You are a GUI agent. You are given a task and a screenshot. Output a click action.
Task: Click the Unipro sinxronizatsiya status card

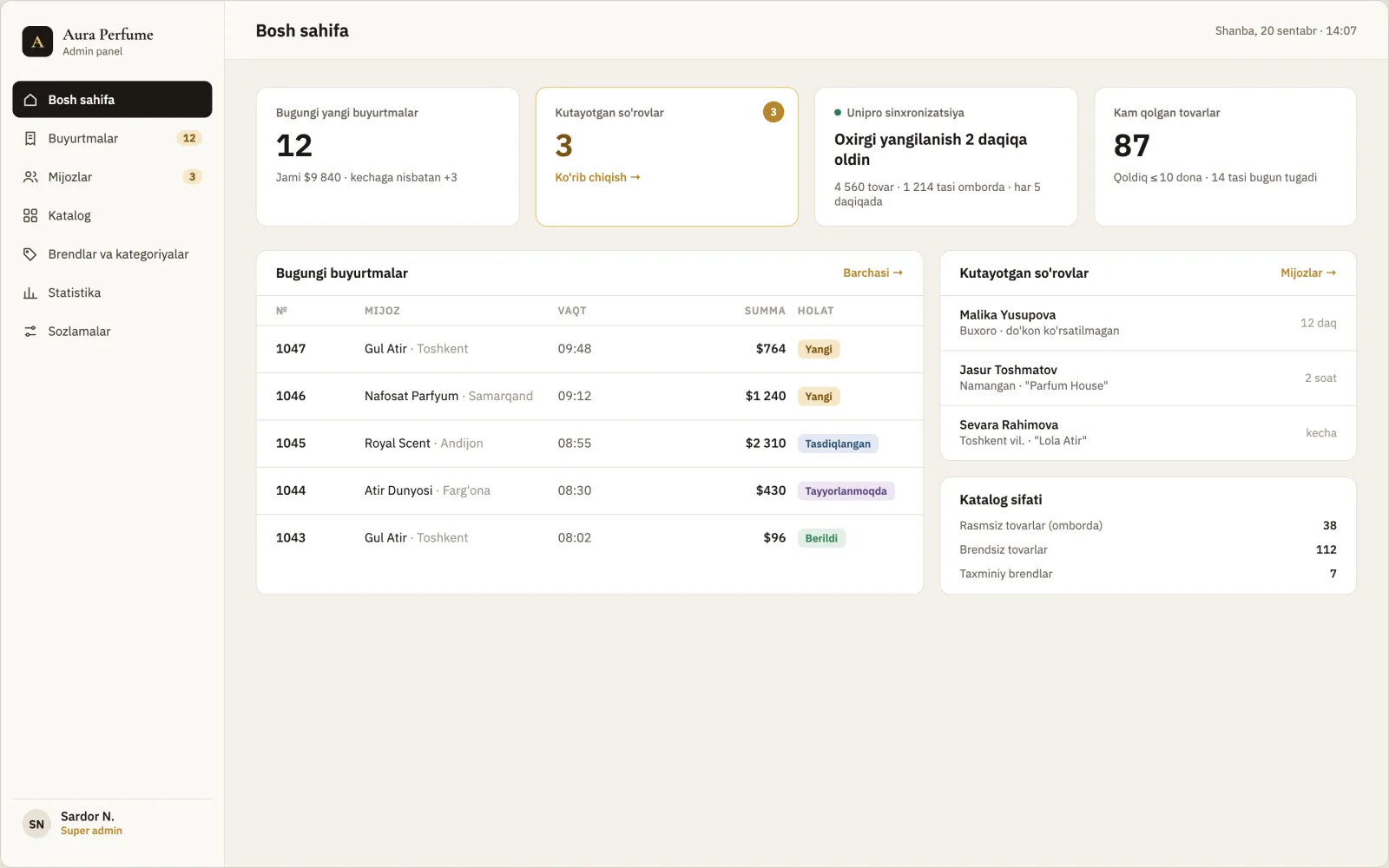[x=946, y=156]
